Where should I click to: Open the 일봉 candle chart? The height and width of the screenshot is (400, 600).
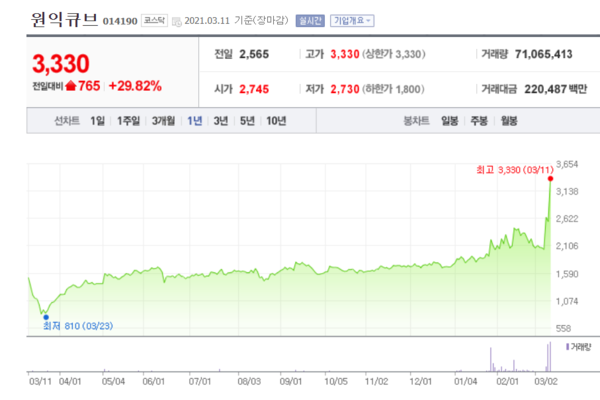[x=450, y=121]
